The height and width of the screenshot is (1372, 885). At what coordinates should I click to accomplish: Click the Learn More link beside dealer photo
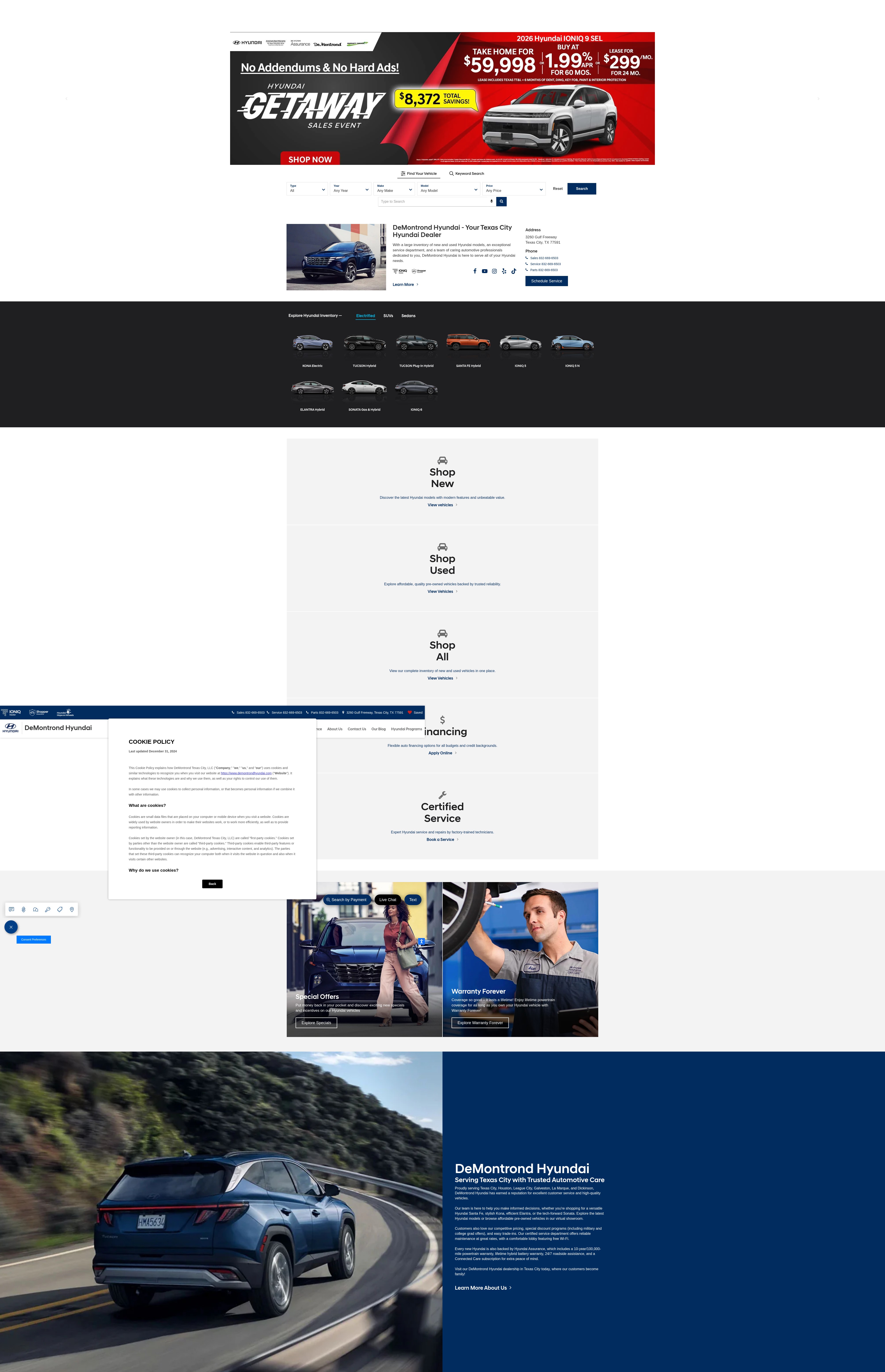point(406,285)
